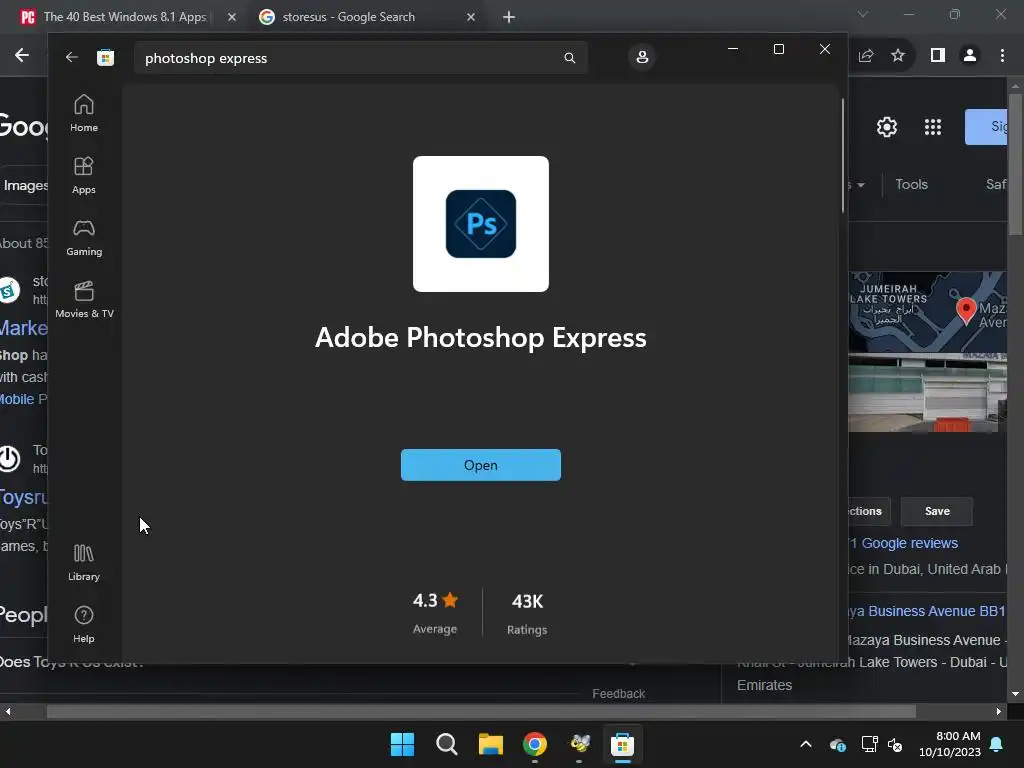The width and height of the screenshot is (1024, 768).
Task: Open File Explorer from taskbar
Action: (490, 744)
